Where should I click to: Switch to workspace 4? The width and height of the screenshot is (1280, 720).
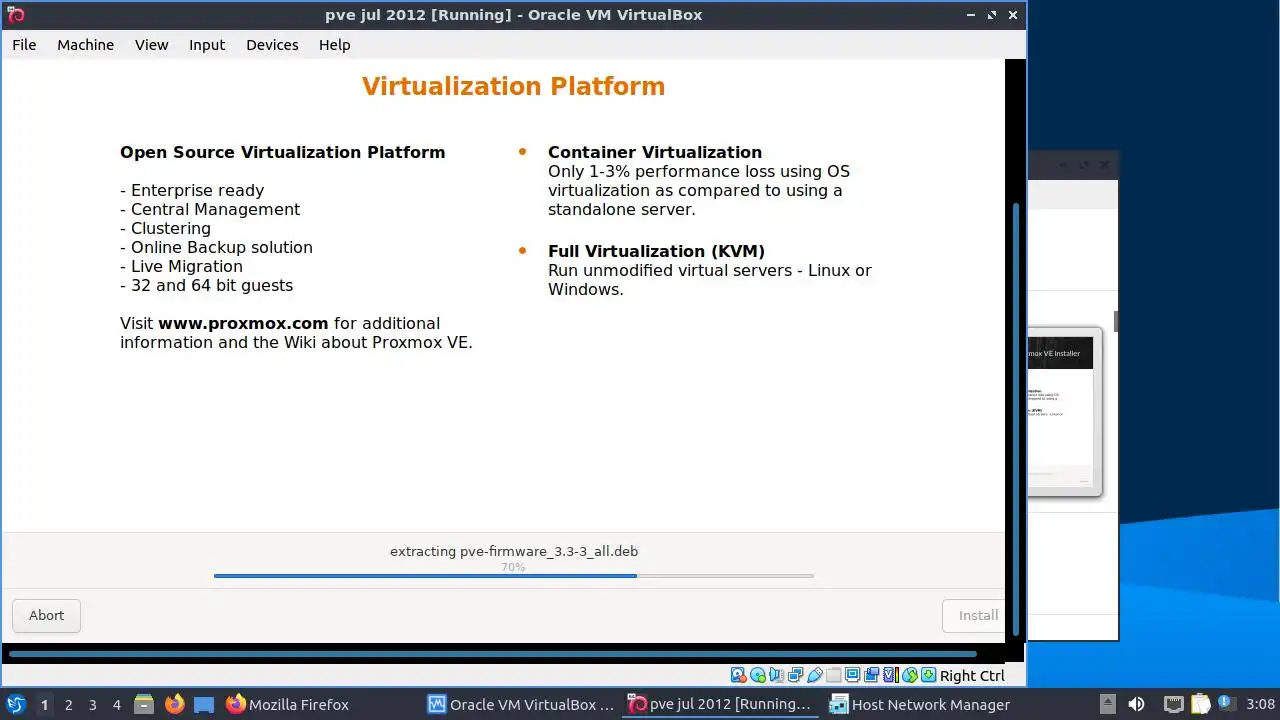pos(116,705)
